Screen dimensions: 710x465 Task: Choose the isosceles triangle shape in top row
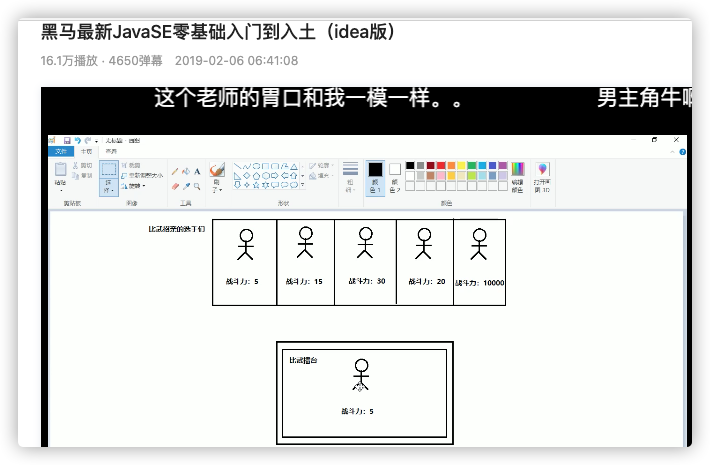pos(294,166)
